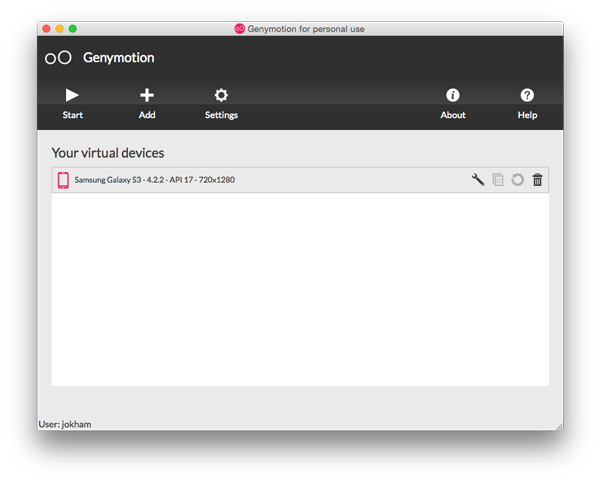Viewport: 600px width, 483px height.
Task: Clone the Samsung Galaxy S3 device
Action: pos(498,179)
